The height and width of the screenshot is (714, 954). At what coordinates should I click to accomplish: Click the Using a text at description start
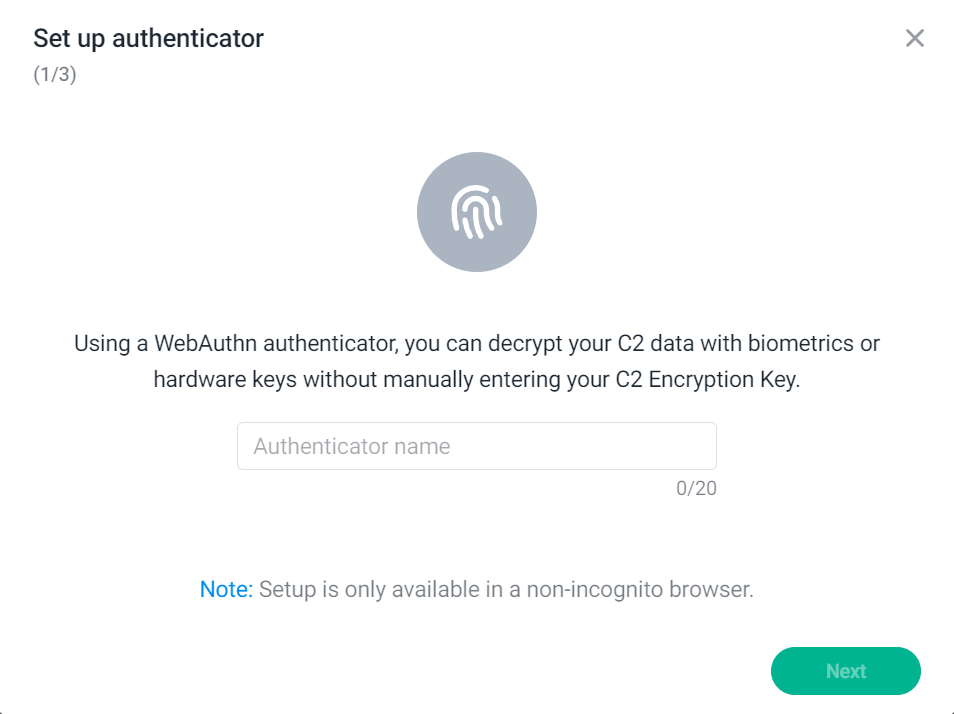[111, 344]
